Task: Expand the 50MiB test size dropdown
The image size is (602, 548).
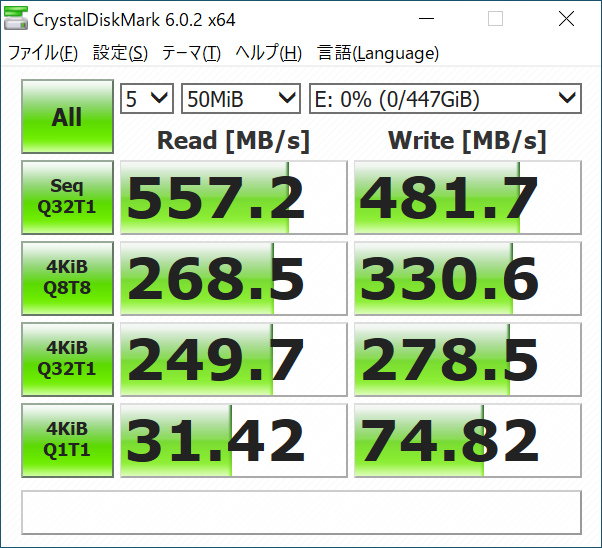Action: [x=241, y=99]
